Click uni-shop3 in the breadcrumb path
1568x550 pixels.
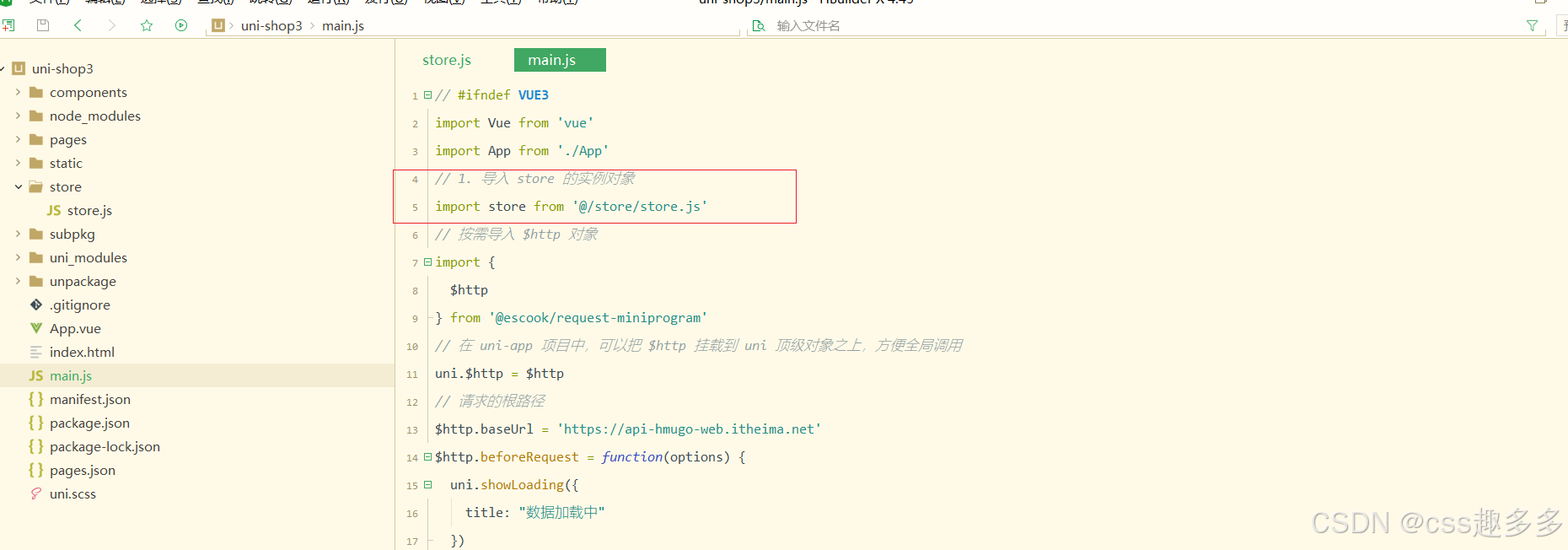(271, 25)
